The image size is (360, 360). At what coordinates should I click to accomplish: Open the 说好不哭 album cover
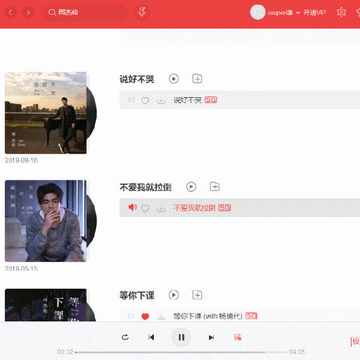46,113
